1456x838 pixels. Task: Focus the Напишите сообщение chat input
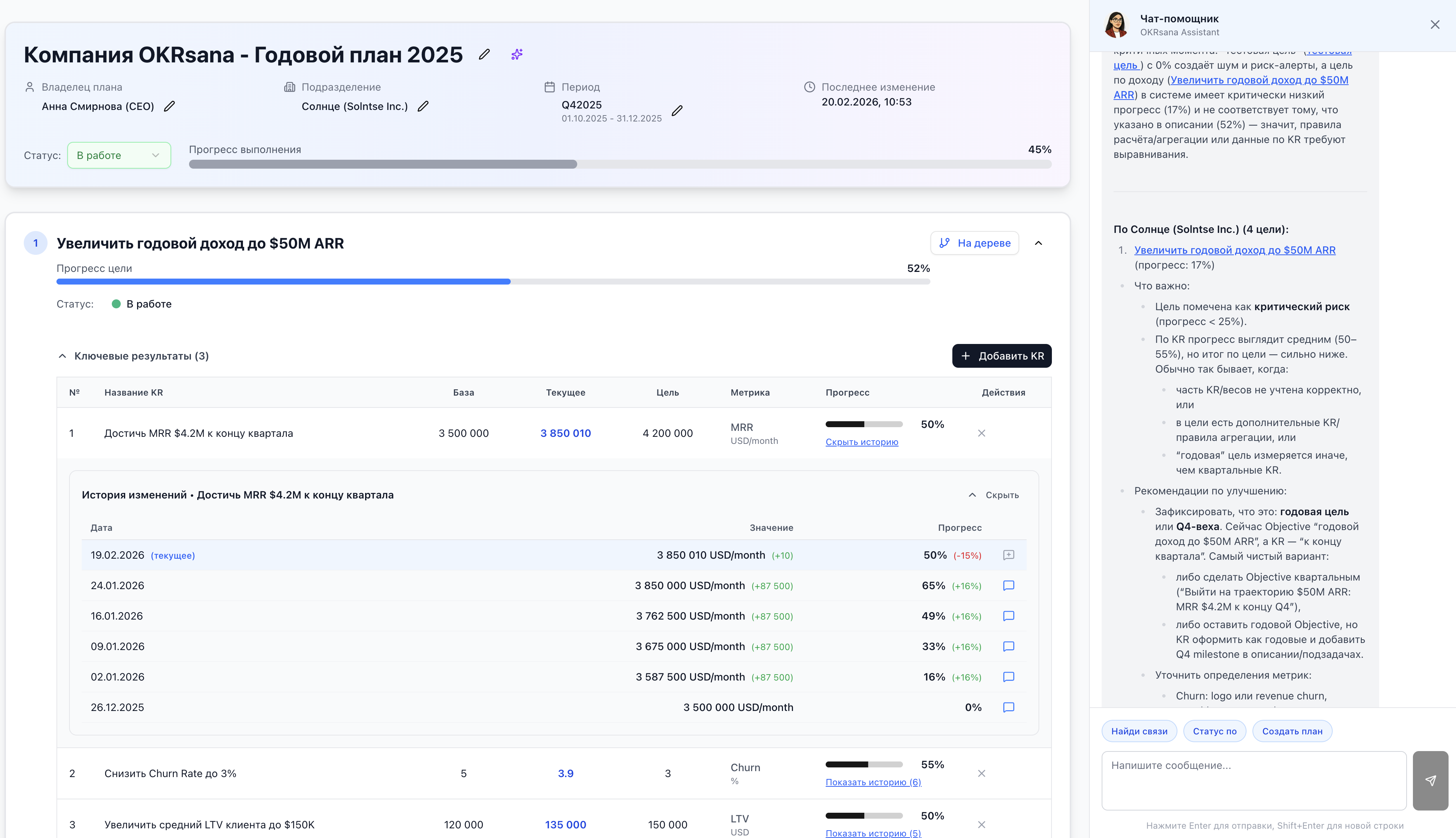pos(1254,780)
